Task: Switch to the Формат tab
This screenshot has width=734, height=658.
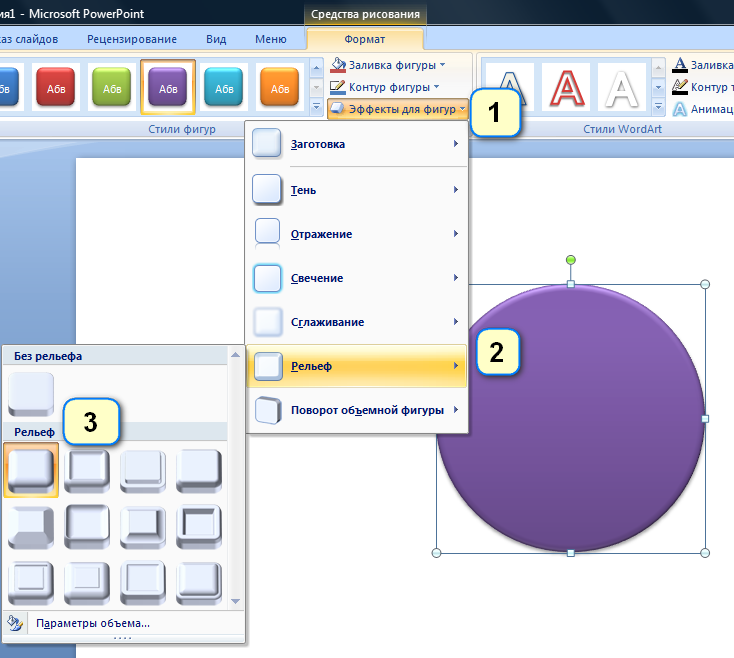Action: [365, 39]
